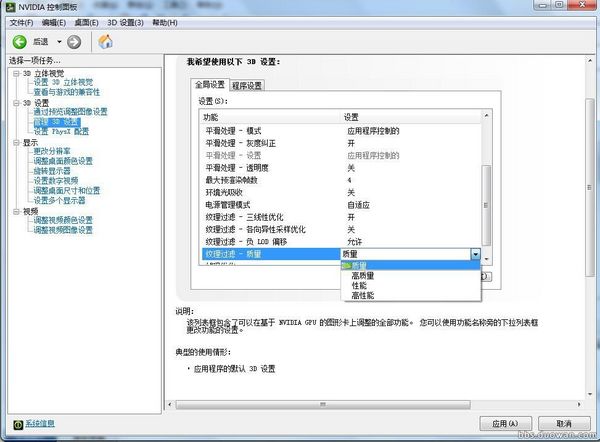
Task: Select 设置 3D 立体视觉 in tree
Action: [63, 82]
